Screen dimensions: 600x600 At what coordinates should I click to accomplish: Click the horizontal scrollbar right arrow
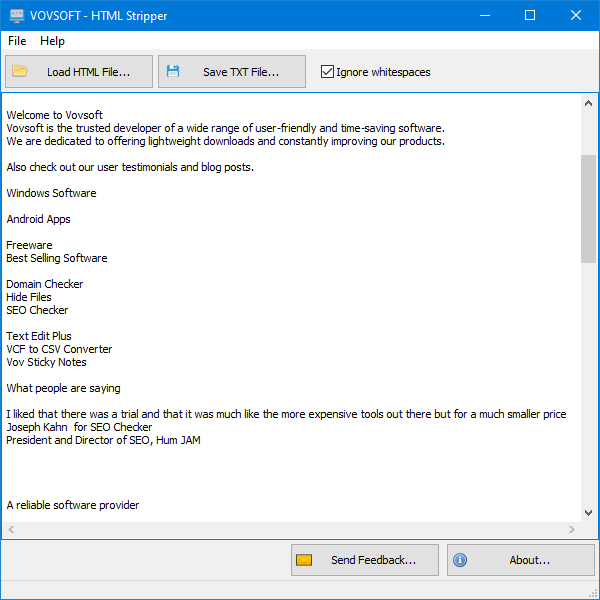pos(572,529)
